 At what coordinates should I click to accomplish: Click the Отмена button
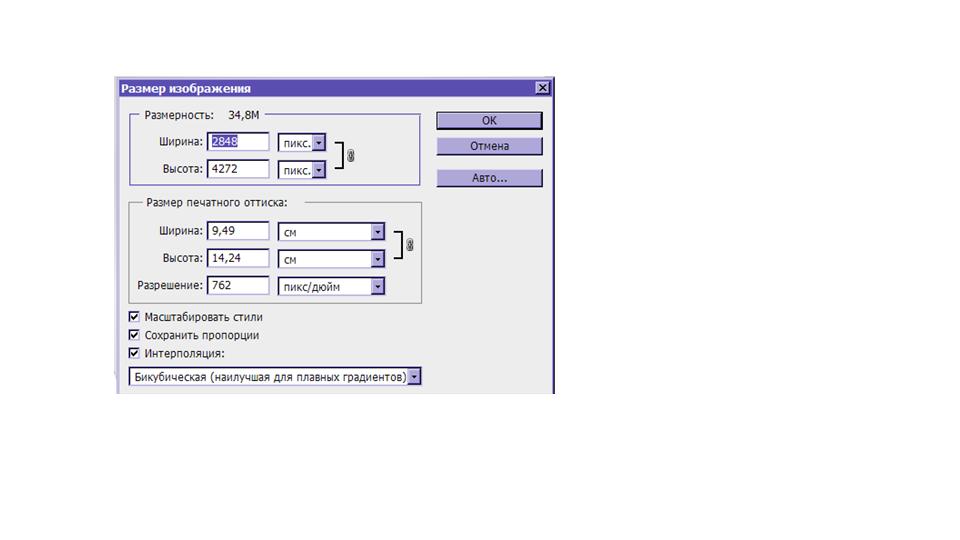point(489,146)
